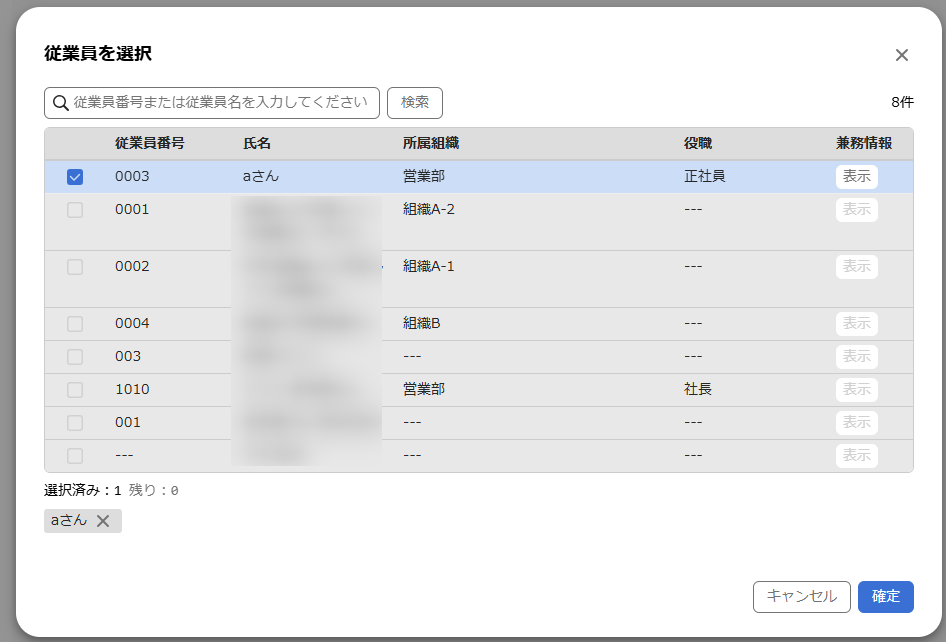Mark the checkbox for employee 1010
The image size is (946, 642).
(75, 390)
